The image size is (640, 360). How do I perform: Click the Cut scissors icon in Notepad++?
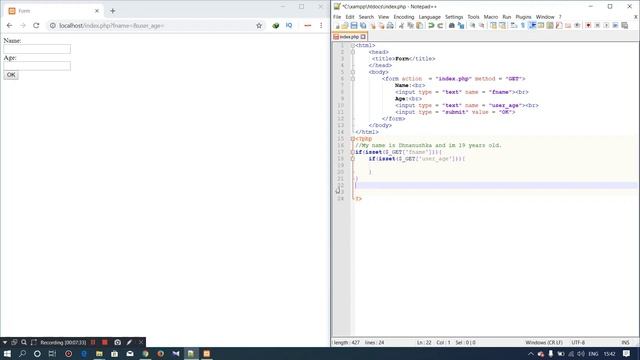401,26
